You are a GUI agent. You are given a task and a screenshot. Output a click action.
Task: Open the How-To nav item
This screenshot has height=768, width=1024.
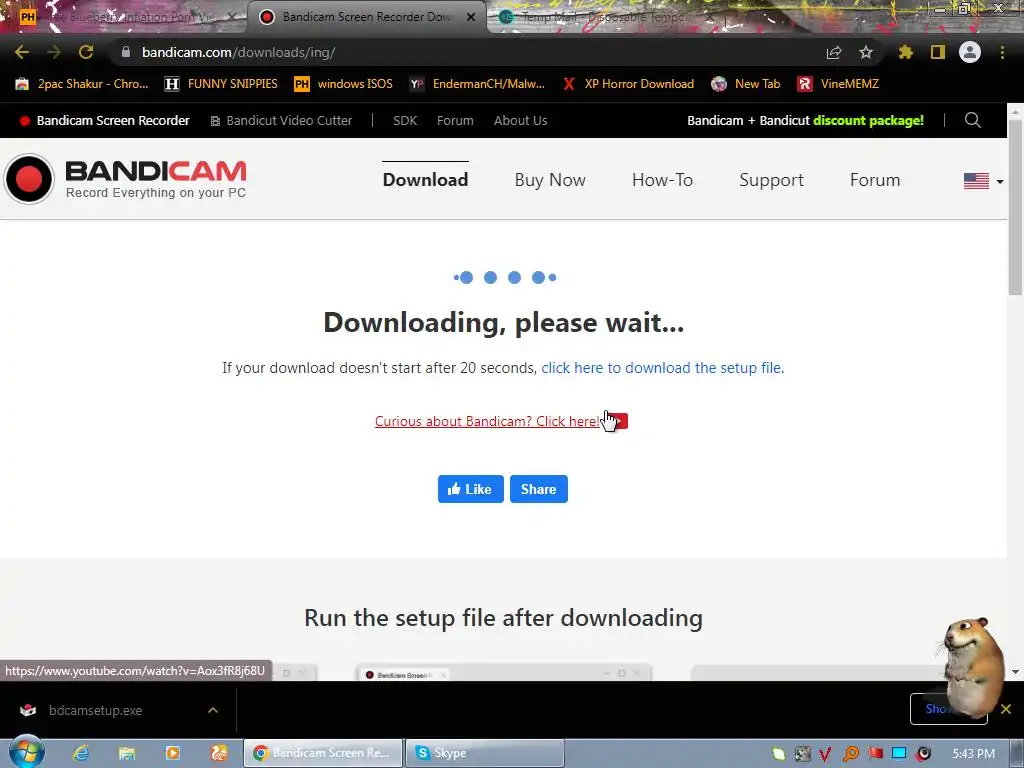pyautogui.click(x=662, y=180)
